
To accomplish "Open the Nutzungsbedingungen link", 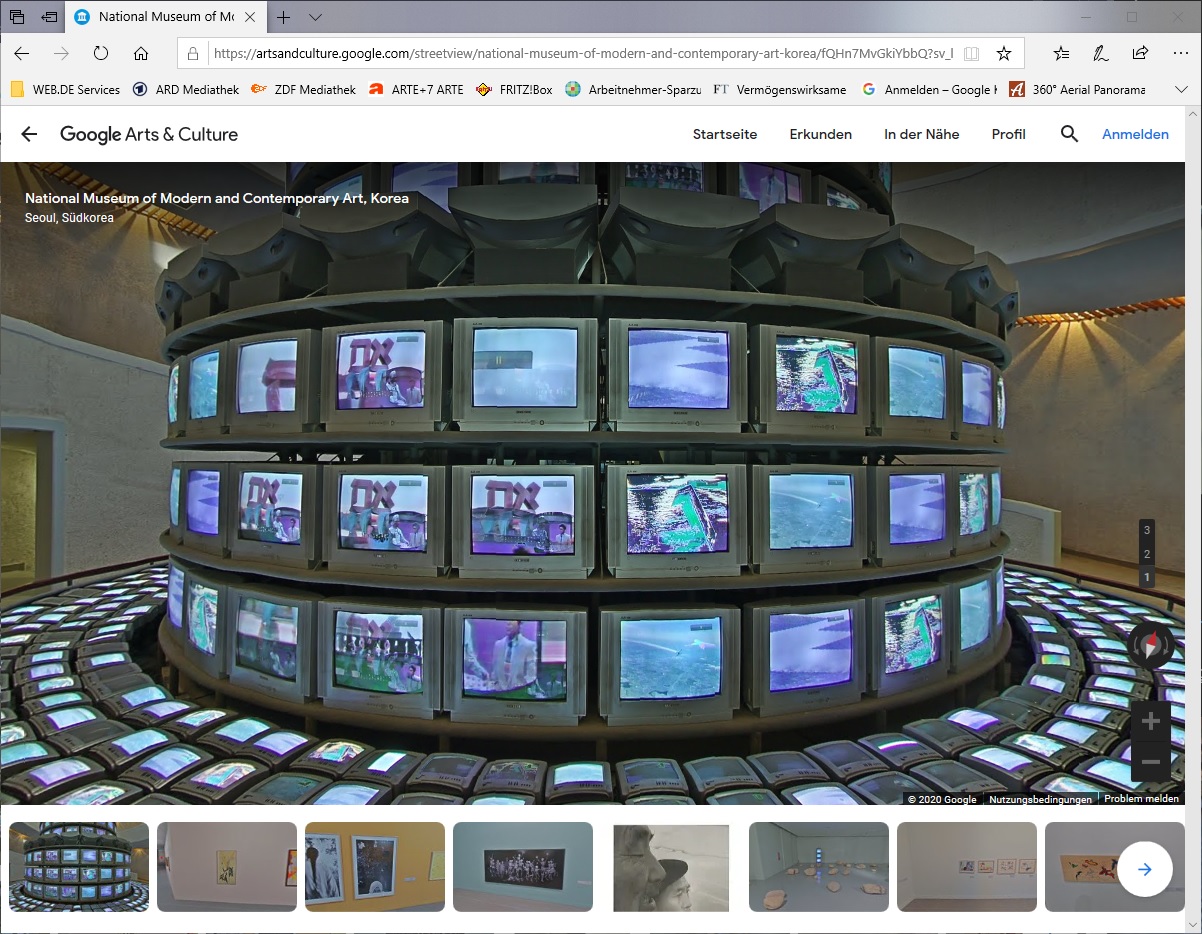I will (1040, 799).
